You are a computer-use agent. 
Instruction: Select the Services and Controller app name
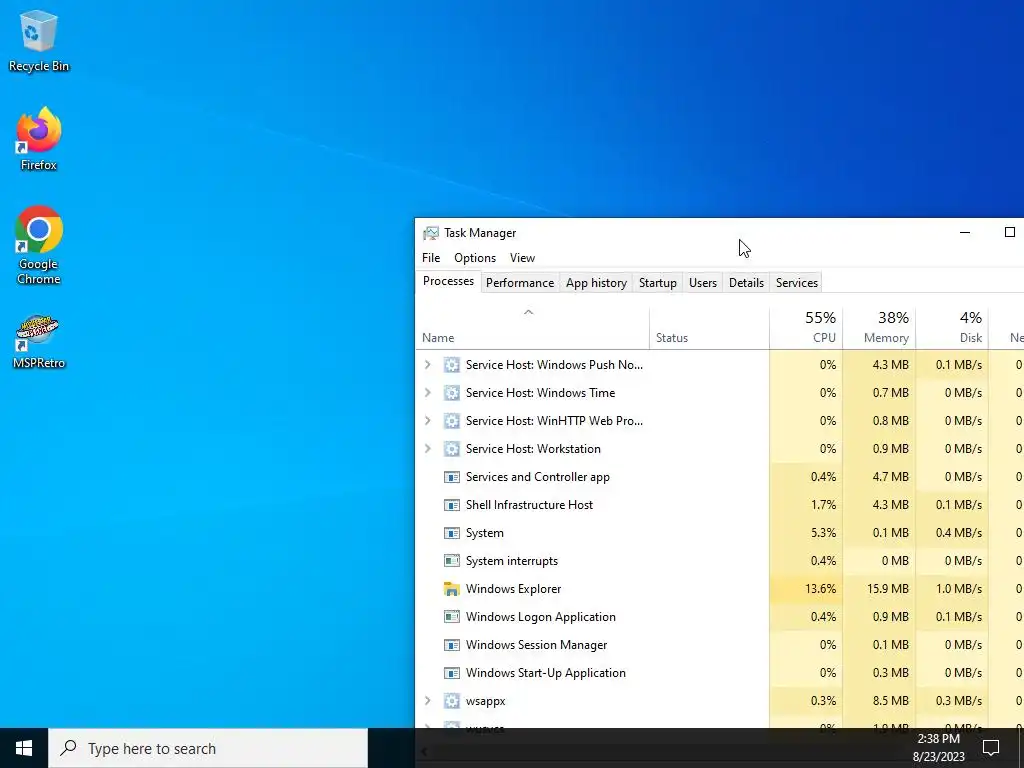tap(537, 477)
